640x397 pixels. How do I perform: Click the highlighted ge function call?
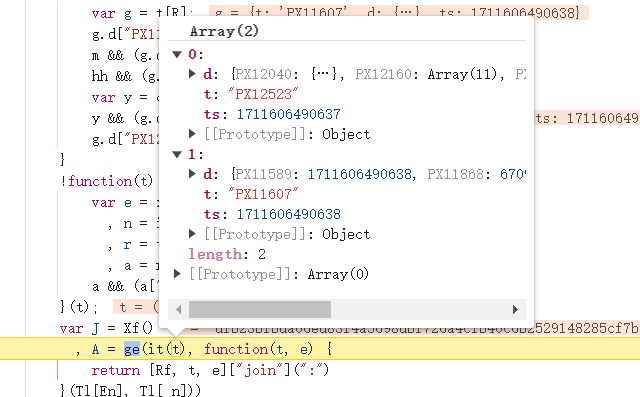coord(132,349)
